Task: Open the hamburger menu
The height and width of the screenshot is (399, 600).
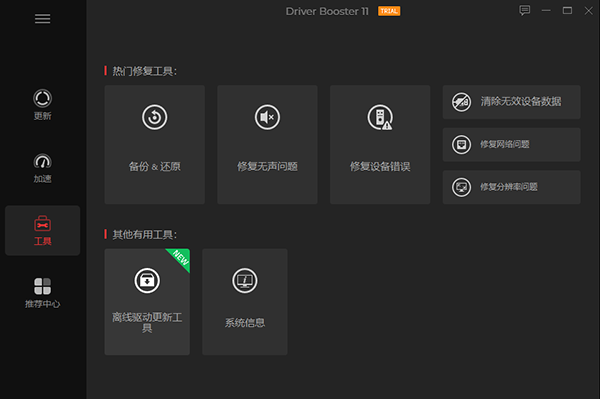Action: point(42,19)
